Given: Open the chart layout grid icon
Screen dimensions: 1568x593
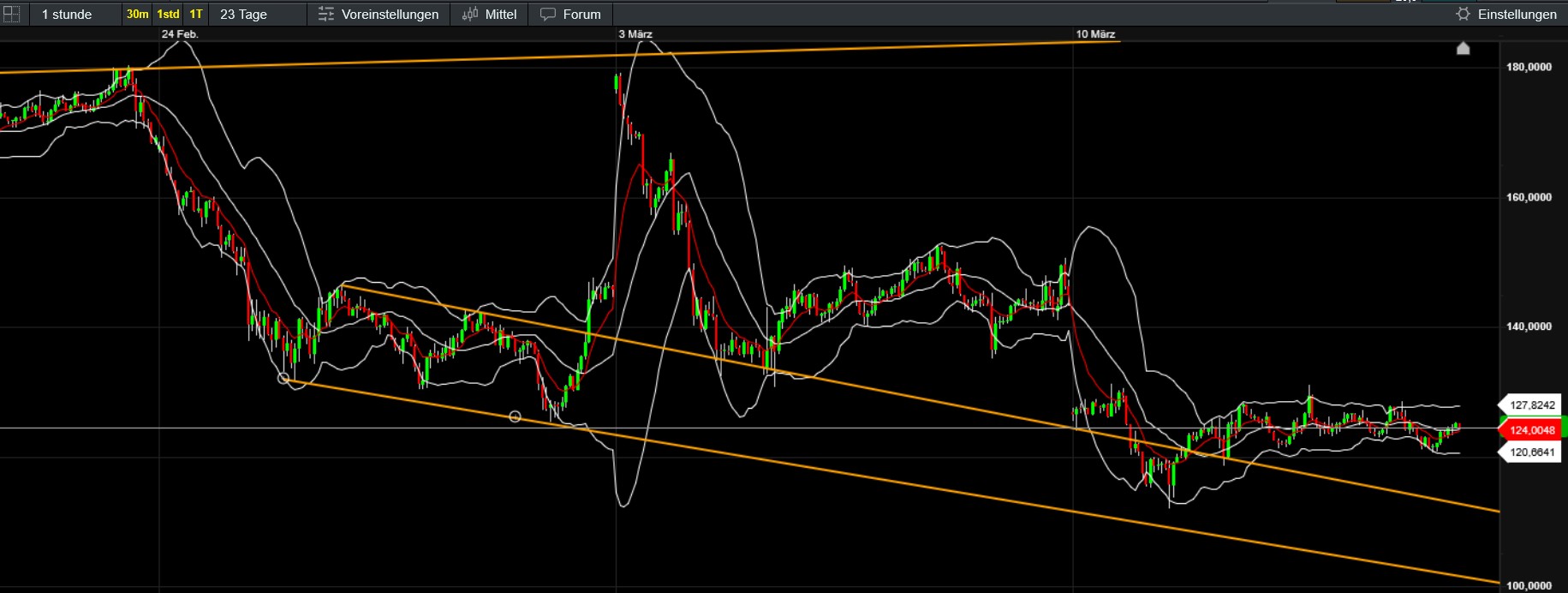Looking at the screenshot, I should [11, 14].
